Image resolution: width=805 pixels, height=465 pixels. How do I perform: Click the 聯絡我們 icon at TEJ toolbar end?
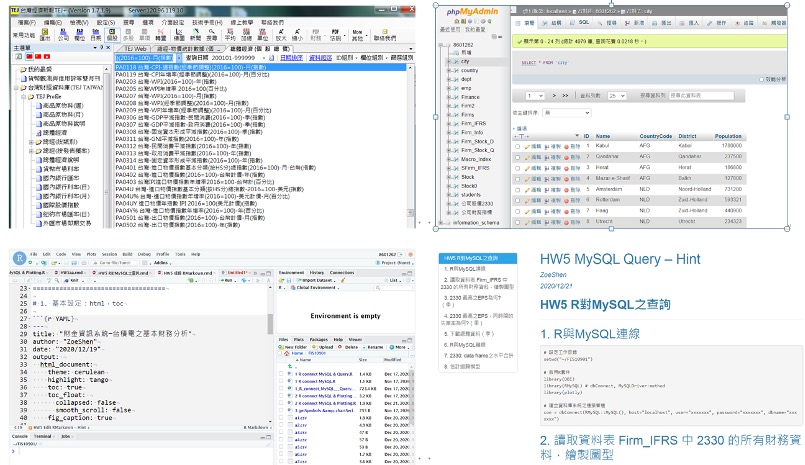[x=385, y=35]
